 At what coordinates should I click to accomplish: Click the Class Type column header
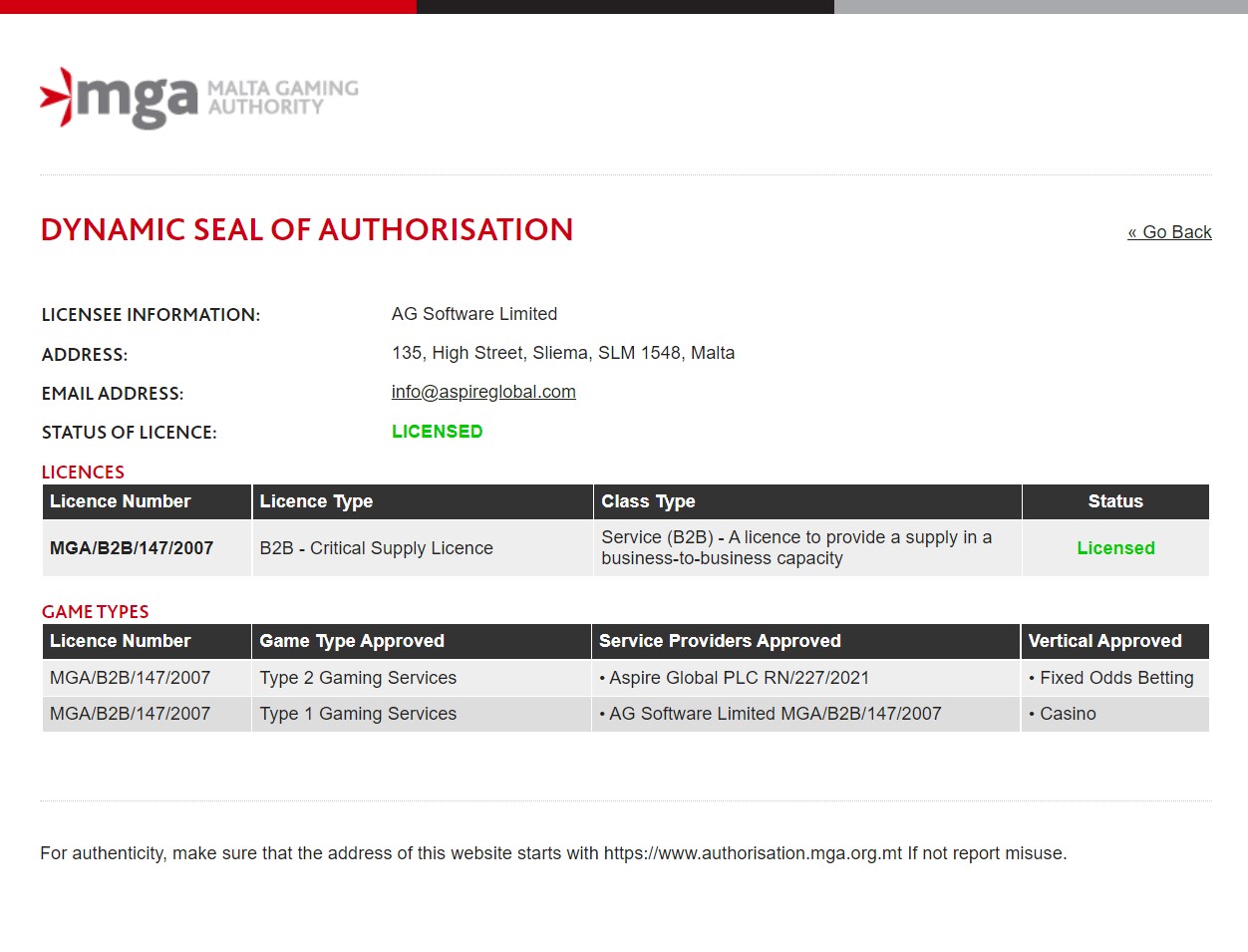click(x=807, y=501)
